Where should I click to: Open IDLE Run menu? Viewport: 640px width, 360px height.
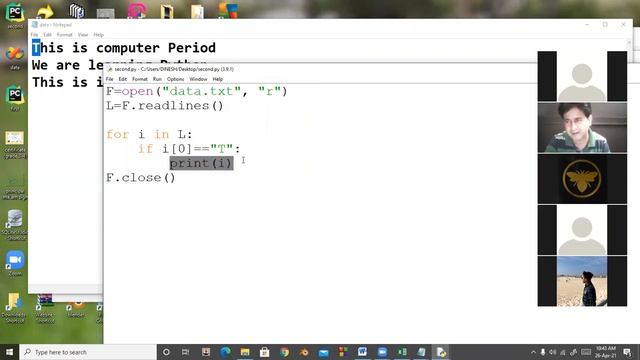tap(157, 79)
